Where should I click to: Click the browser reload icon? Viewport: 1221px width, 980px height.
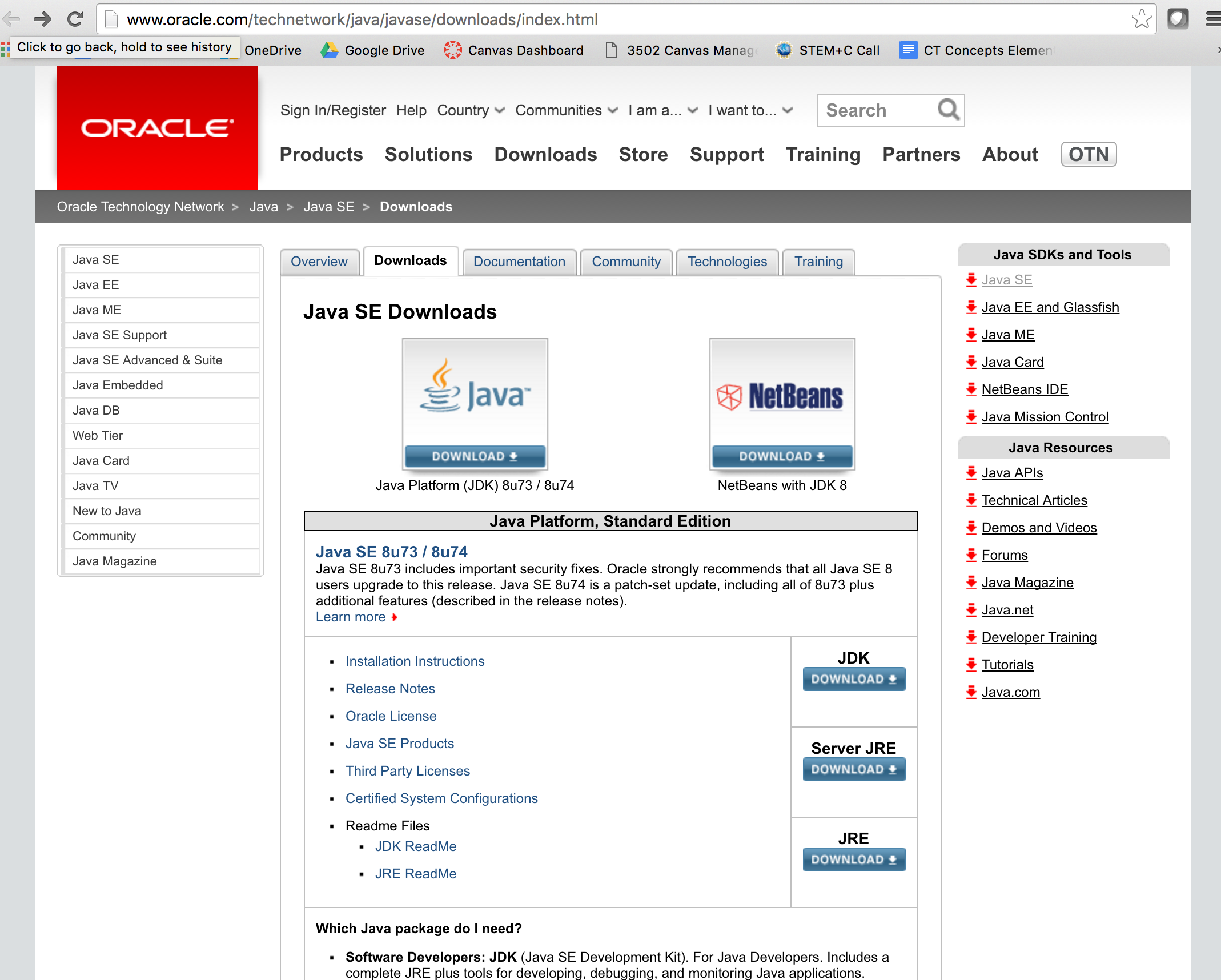tap(75, 19)
